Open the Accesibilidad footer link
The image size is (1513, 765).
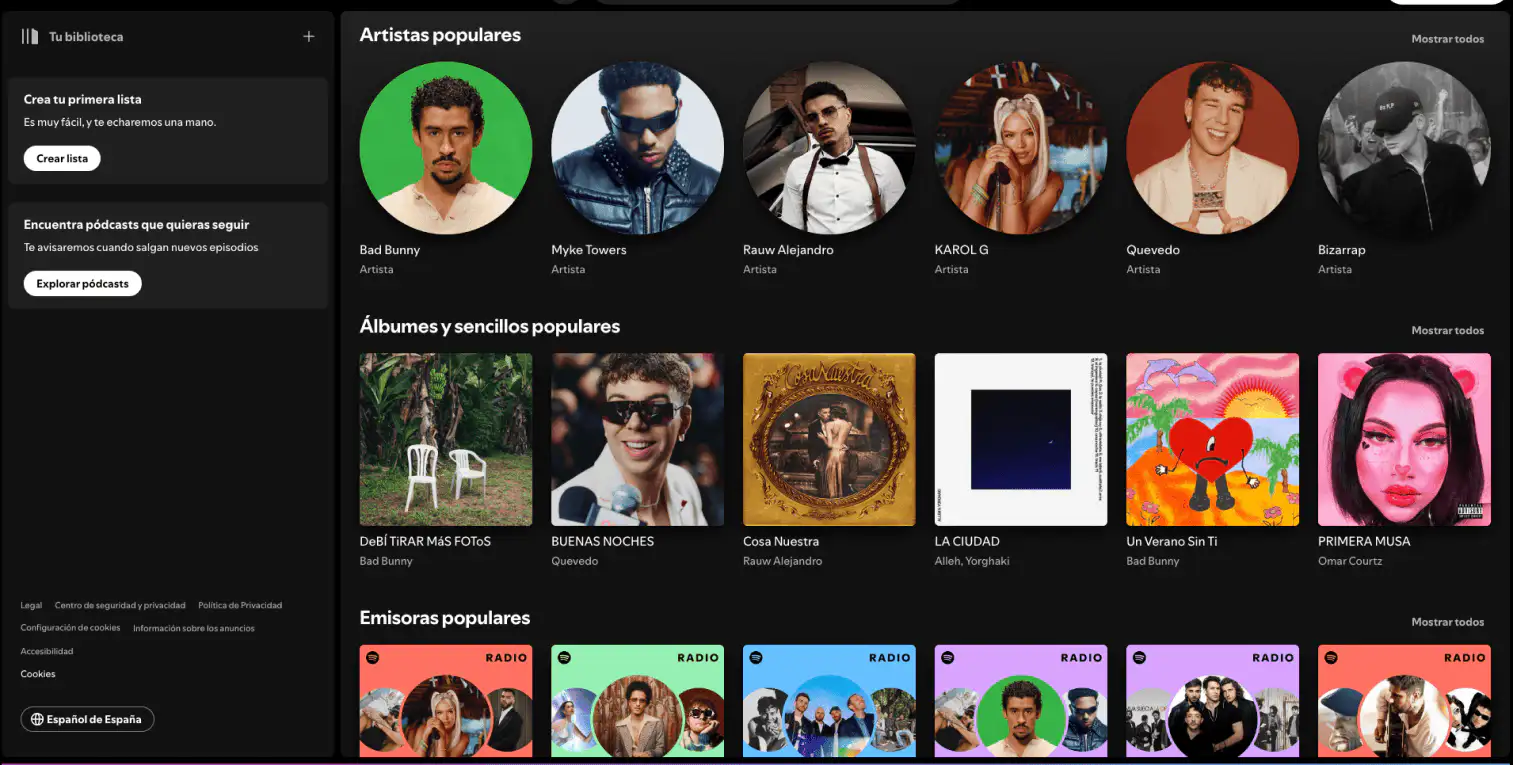coord(47,651)
